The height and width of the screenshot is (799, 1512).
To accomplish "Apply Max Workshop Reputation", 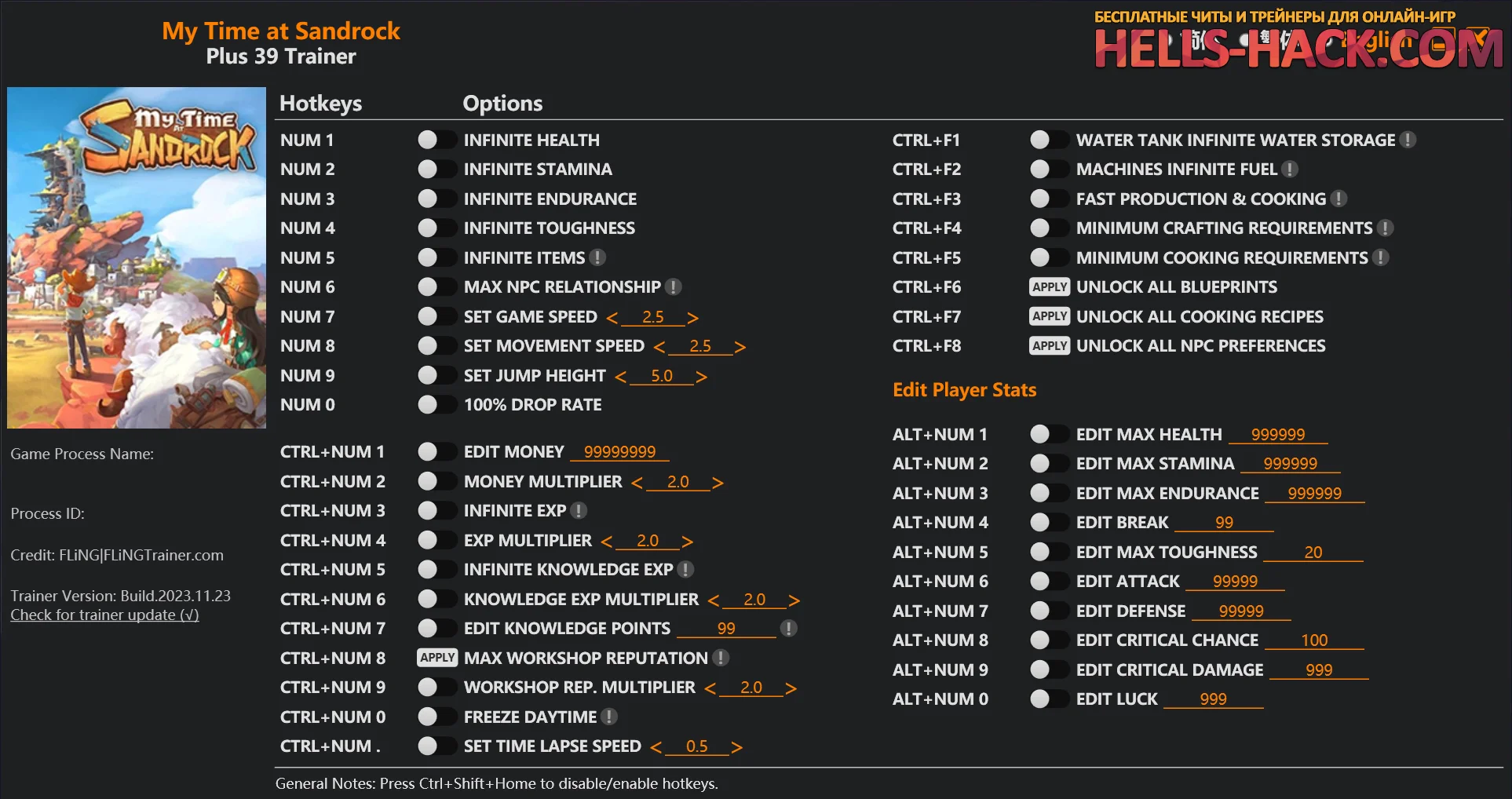I will pyautogui.click(x=437, y=658).
